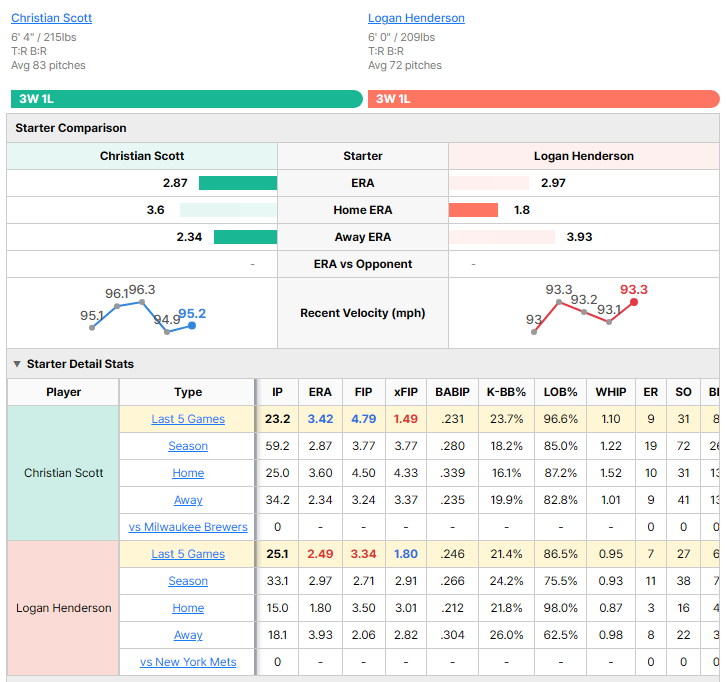Click Henderson's Home LOB% value 98.0%
The height and width of the screenshot is (682, 726).
560,608
